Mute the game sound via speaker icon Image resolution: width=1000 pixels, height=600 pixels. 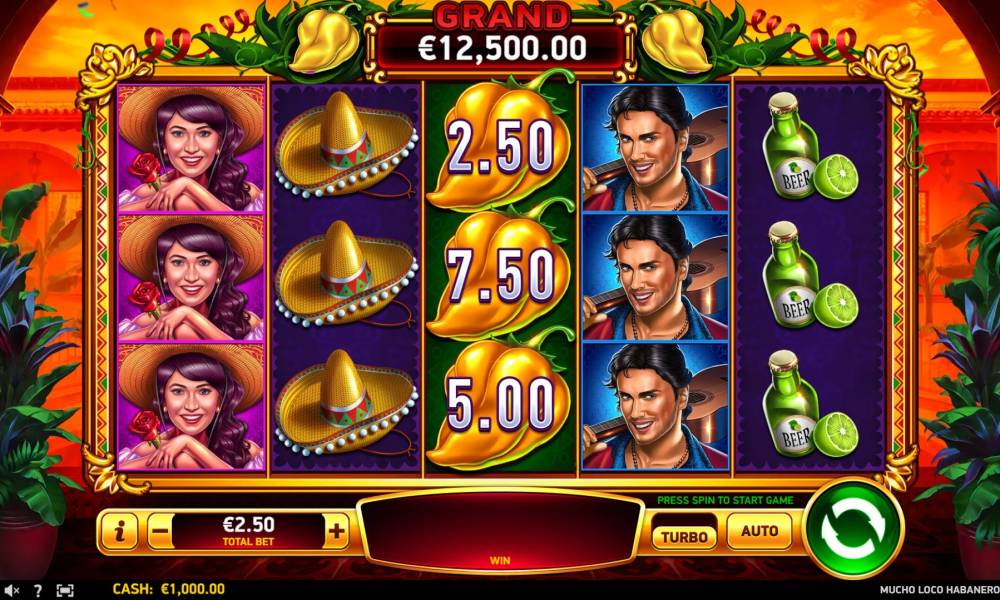click(11, 590)
